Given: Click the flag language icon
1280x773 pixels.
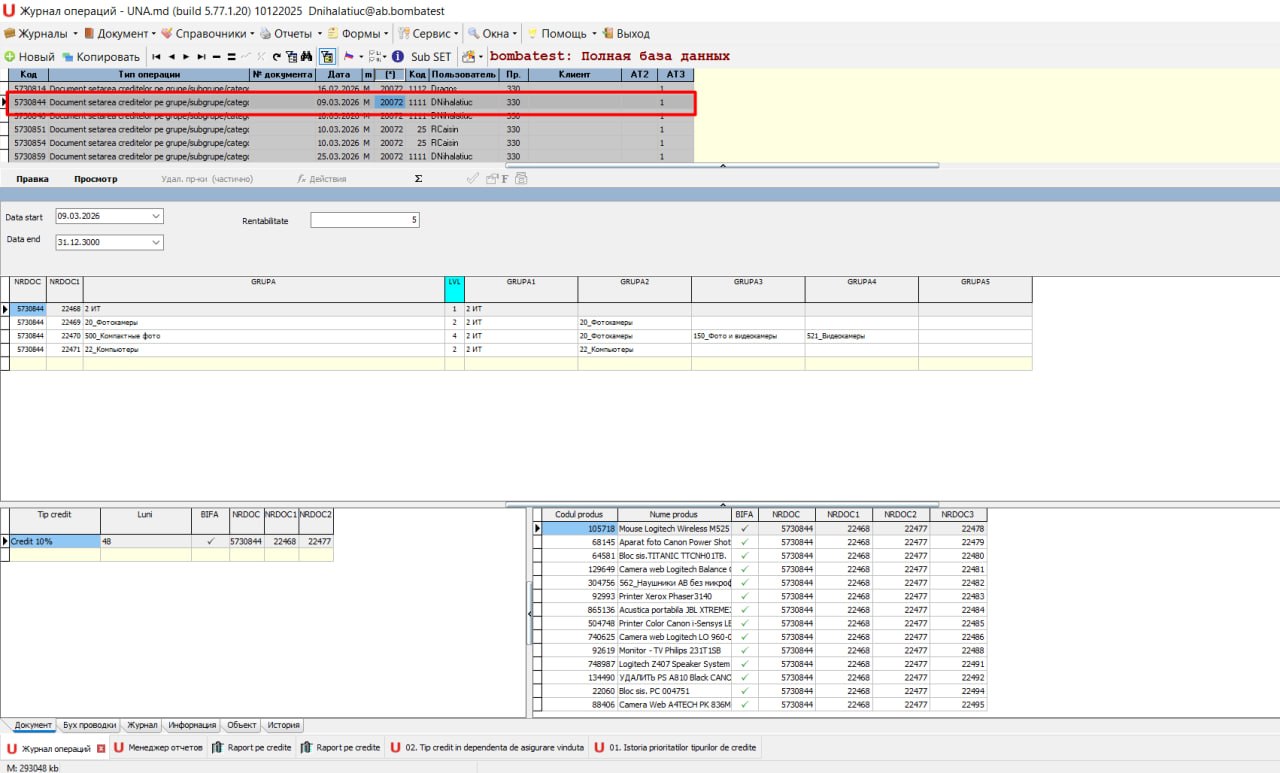Looking at the screenshot, I should click(349, 57).
